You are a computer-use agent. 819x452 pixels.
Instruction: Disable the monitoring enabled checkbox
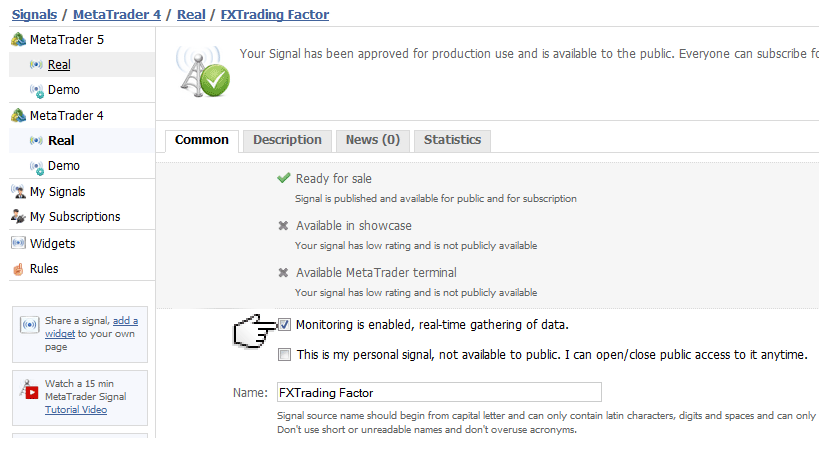point(285,325)
